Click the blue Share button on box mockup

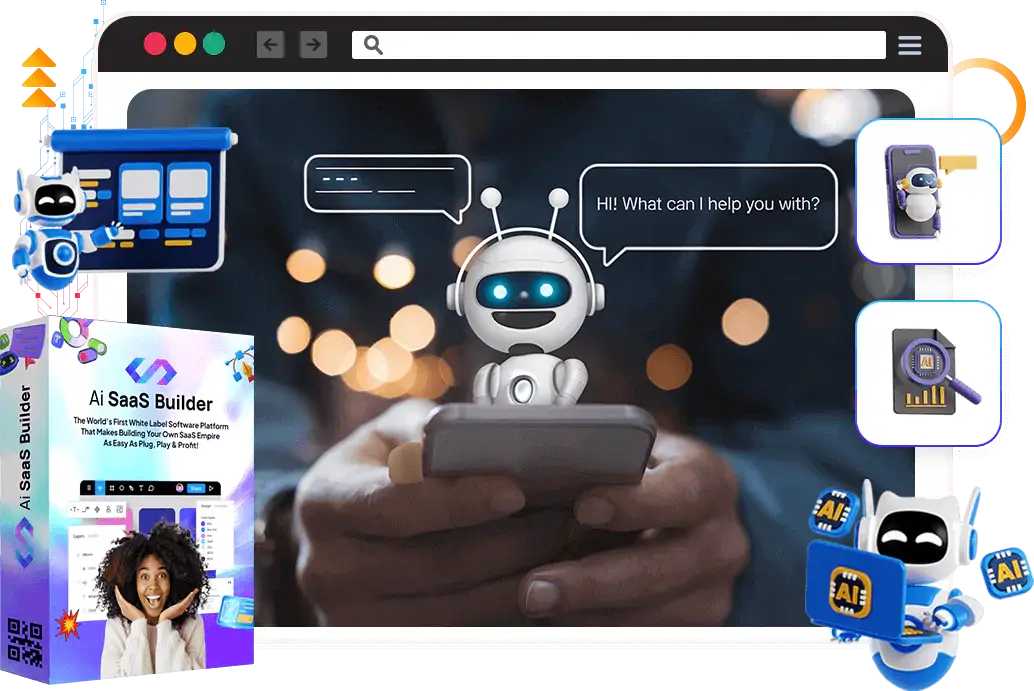click(x=197, y=489)
